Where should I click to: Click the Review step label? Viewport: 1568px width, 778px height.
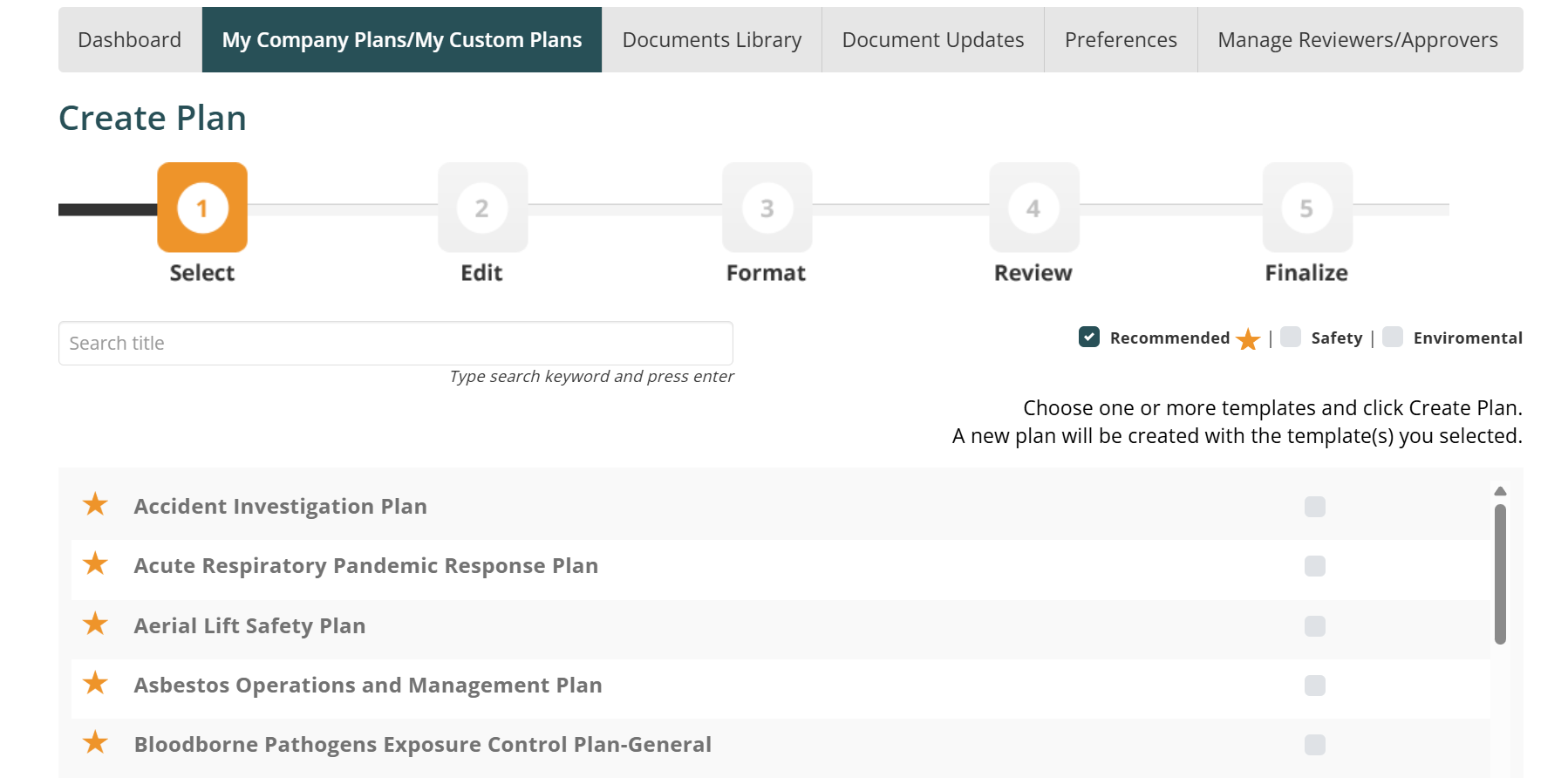pos(1033,273)
